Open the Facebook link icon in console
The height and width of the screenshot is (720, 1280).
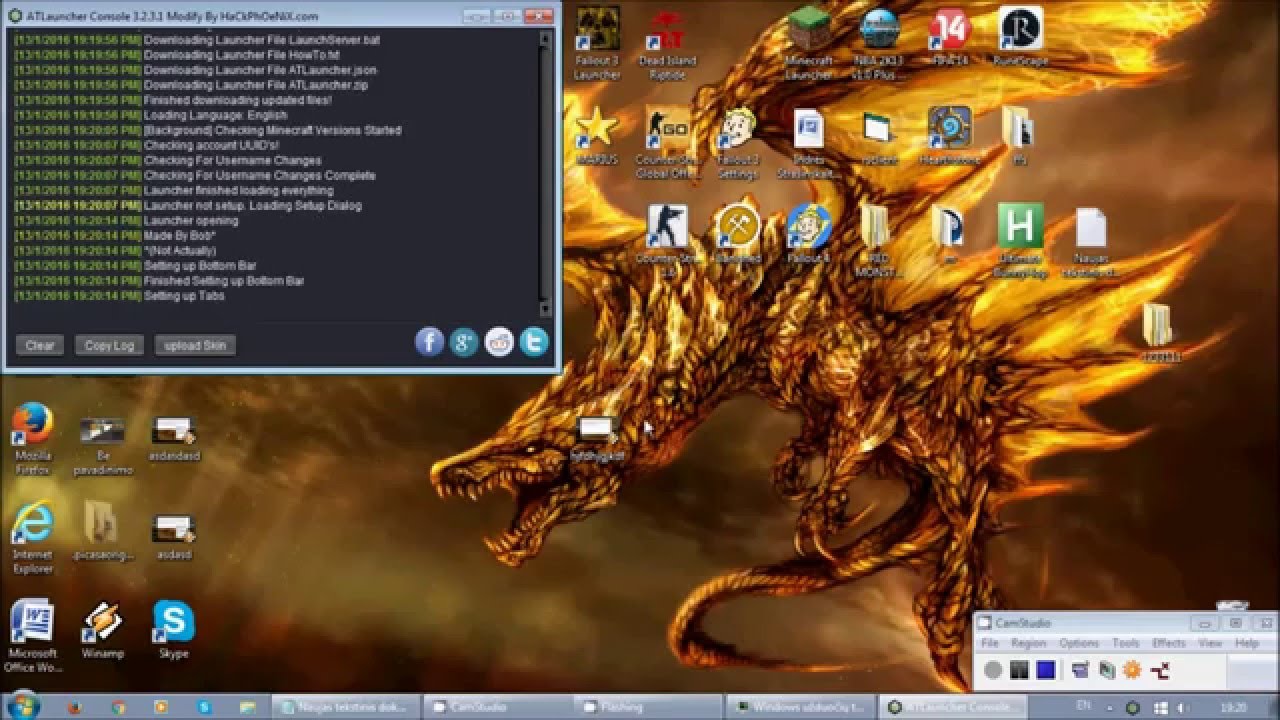pos(429,342)
